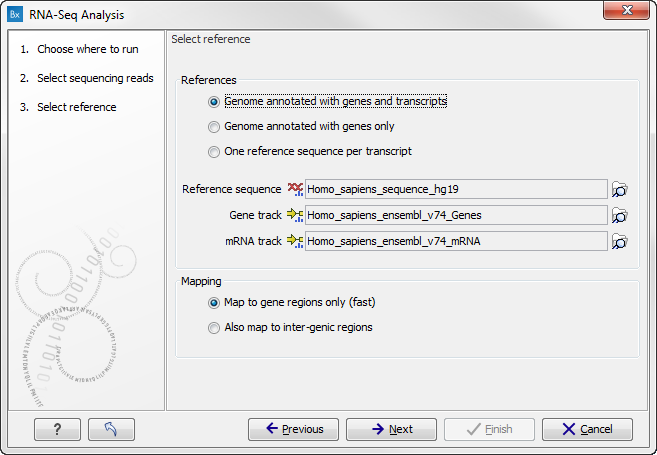Click the Finish button
The height and width of the screenshot is (455, 657).
click(x=489, y=429)
